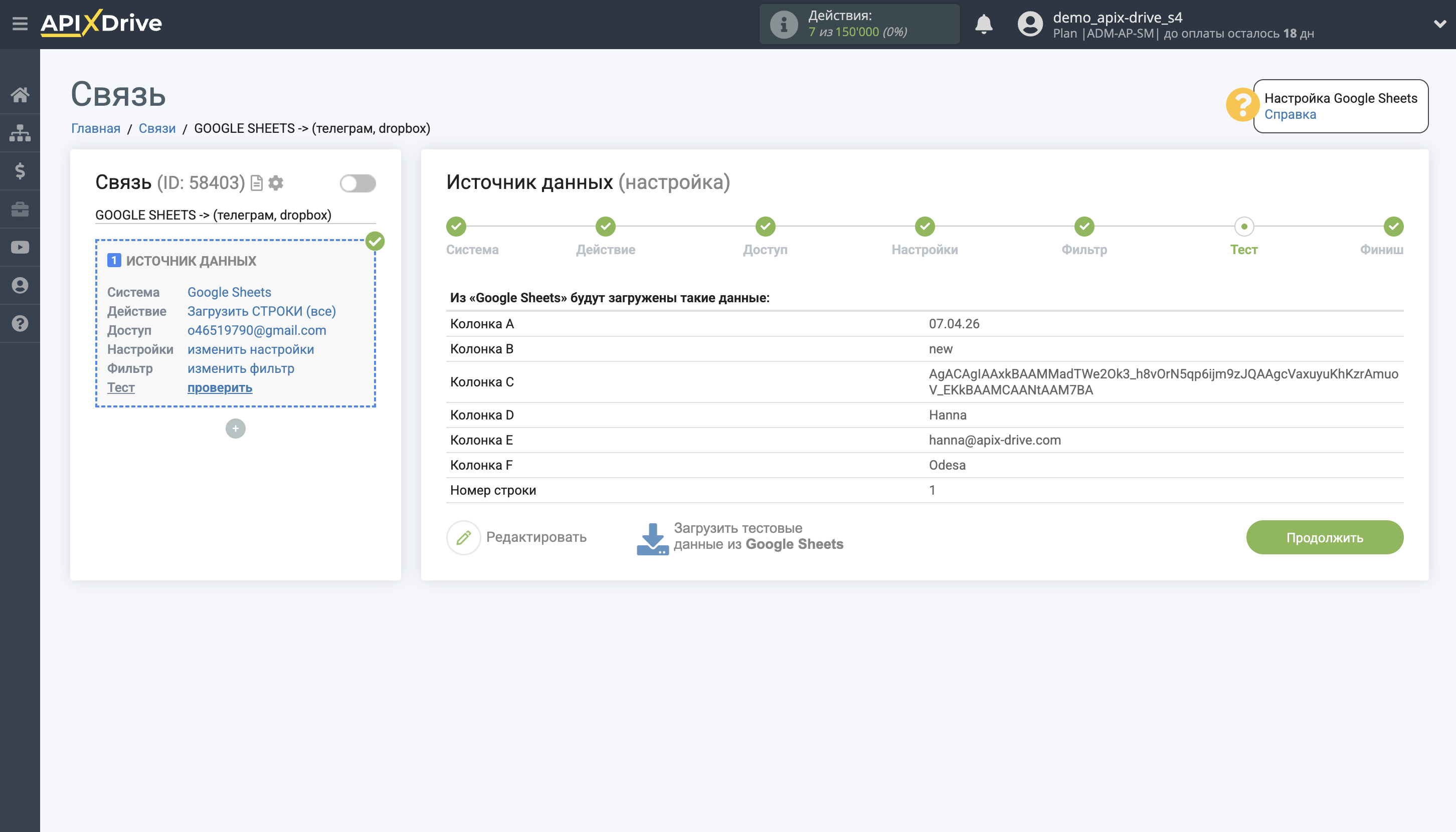Open the Справка help link
1456x832 pixels.
pos(1290,114)
